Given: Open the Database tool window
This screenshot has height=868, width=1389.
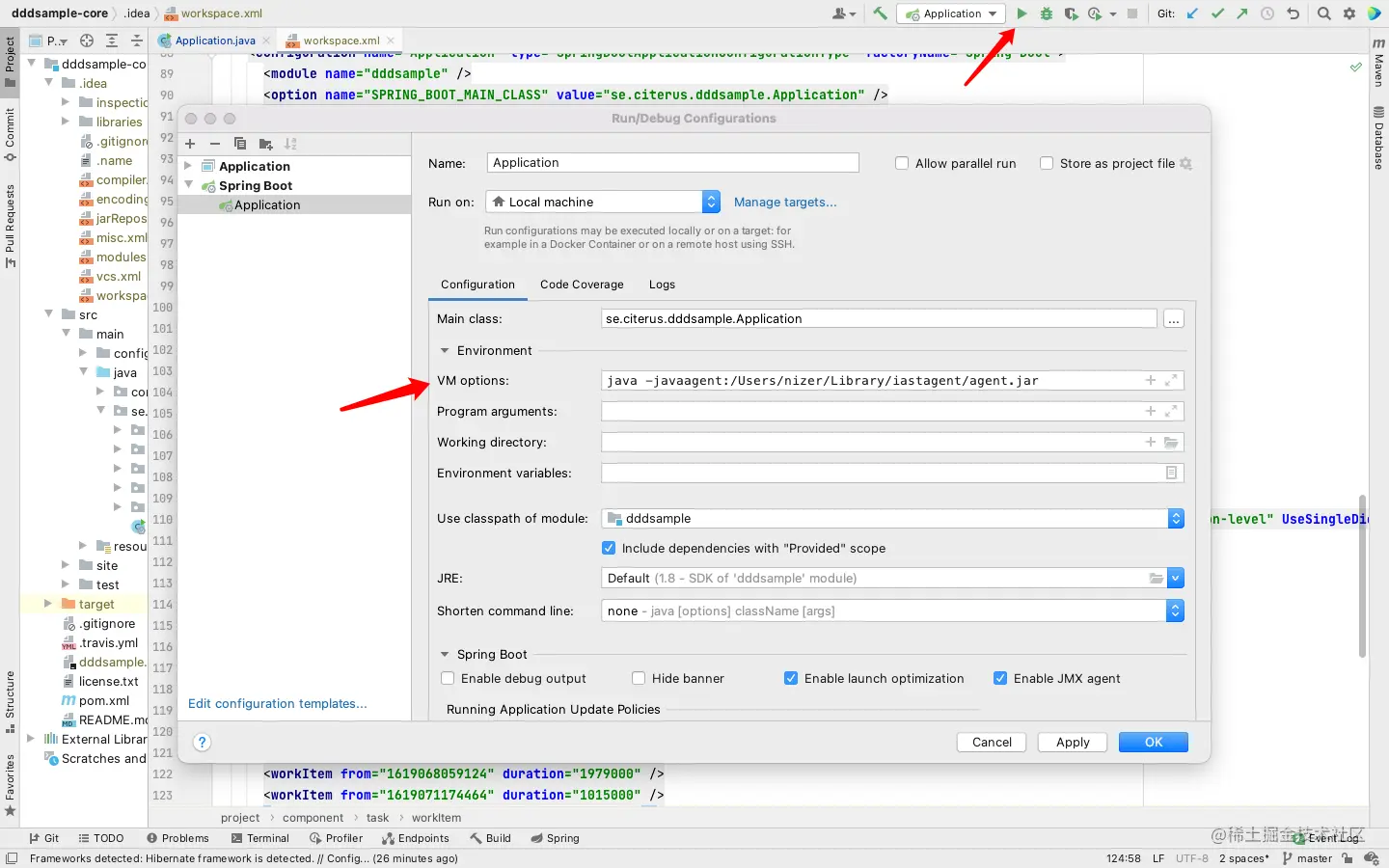Looking at the screenshot, I should click(1379, 139).
